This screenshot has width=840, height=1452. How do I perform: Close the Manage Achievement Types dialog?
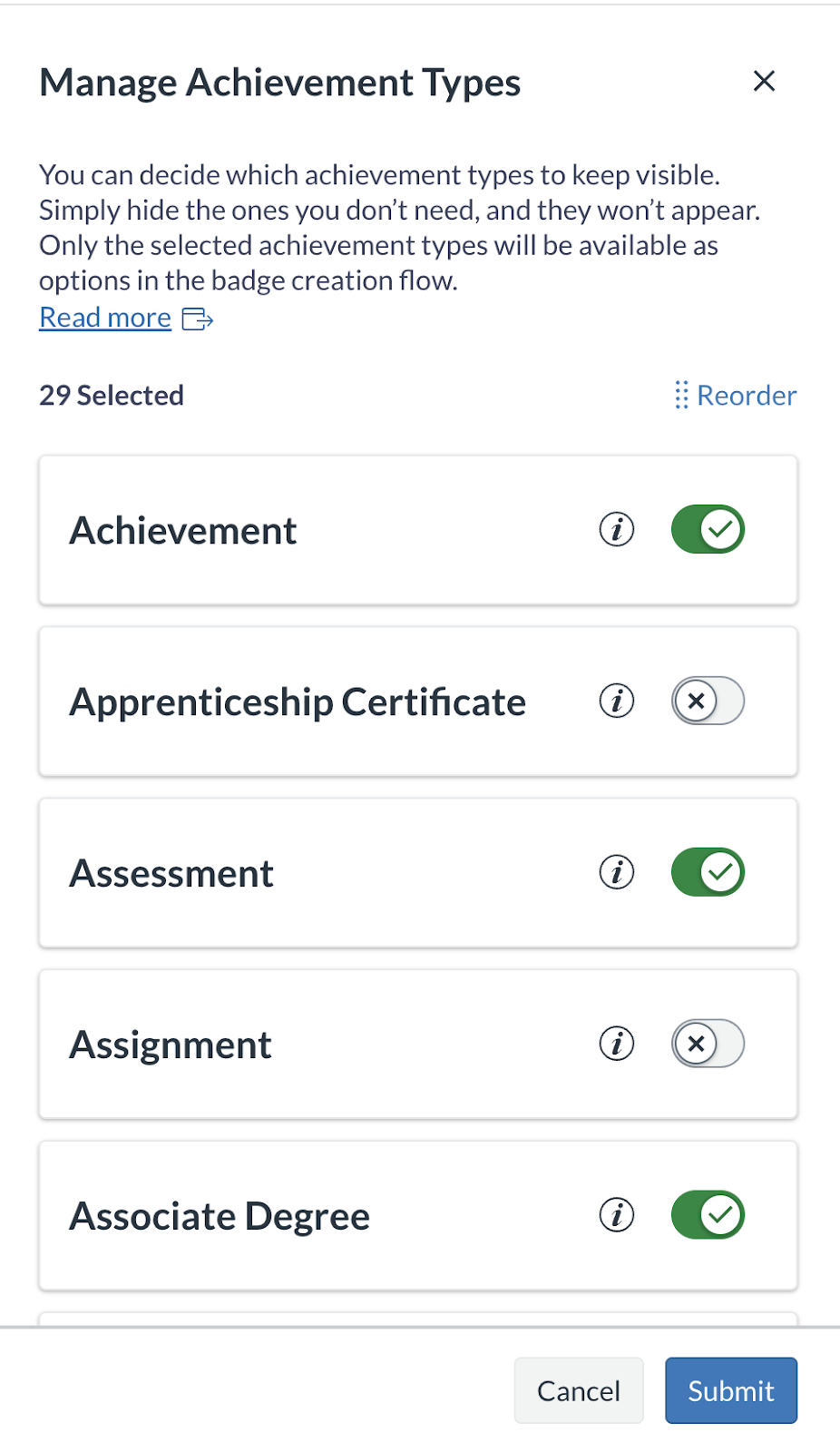pos(764,82)
